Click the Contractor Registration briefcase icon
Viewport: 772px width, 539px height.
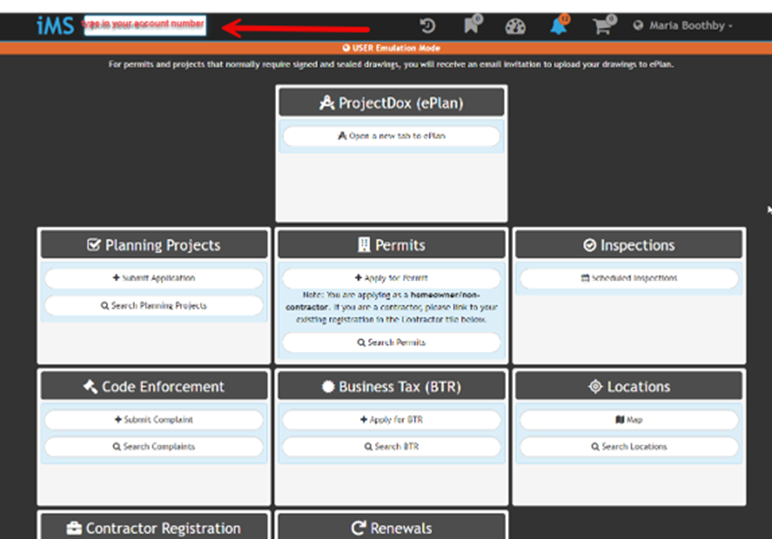[x=74, y=528]
